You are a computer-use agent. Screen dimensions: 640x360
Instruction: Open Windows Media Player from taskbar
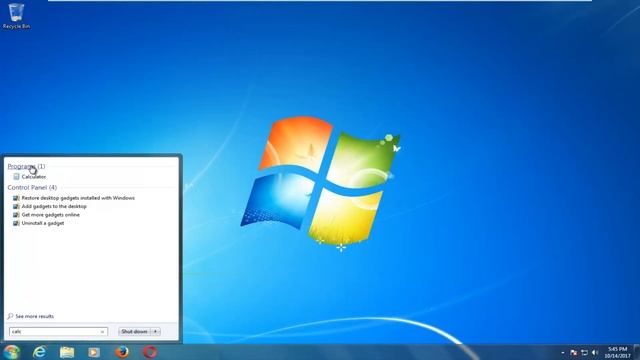point(94,352)
